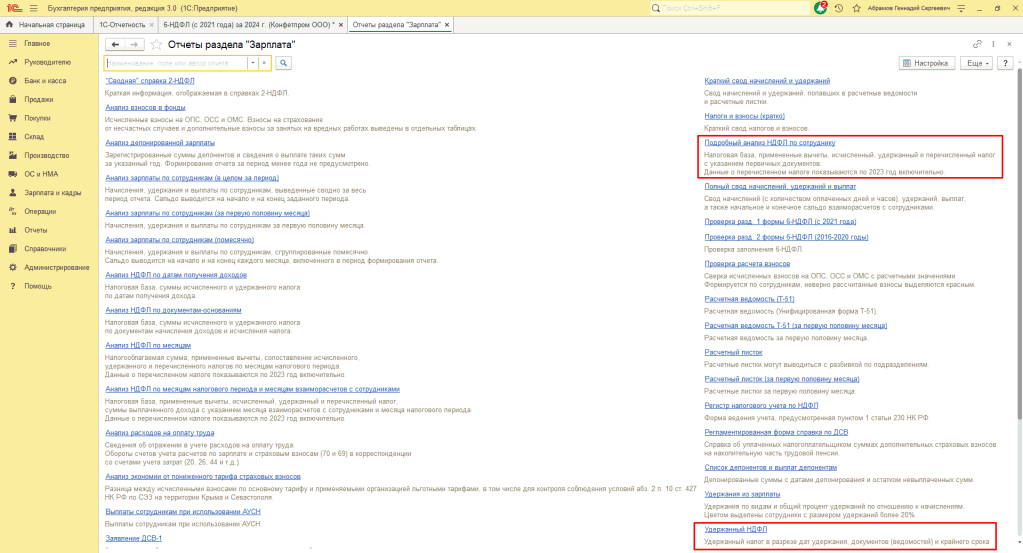Navigate back with left arrow button
This screenshot has height=553, width=1023.
point(115,45)
